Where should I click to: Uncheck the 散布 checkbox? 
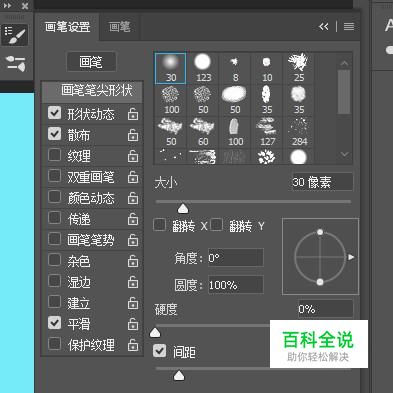coord(54,134)
